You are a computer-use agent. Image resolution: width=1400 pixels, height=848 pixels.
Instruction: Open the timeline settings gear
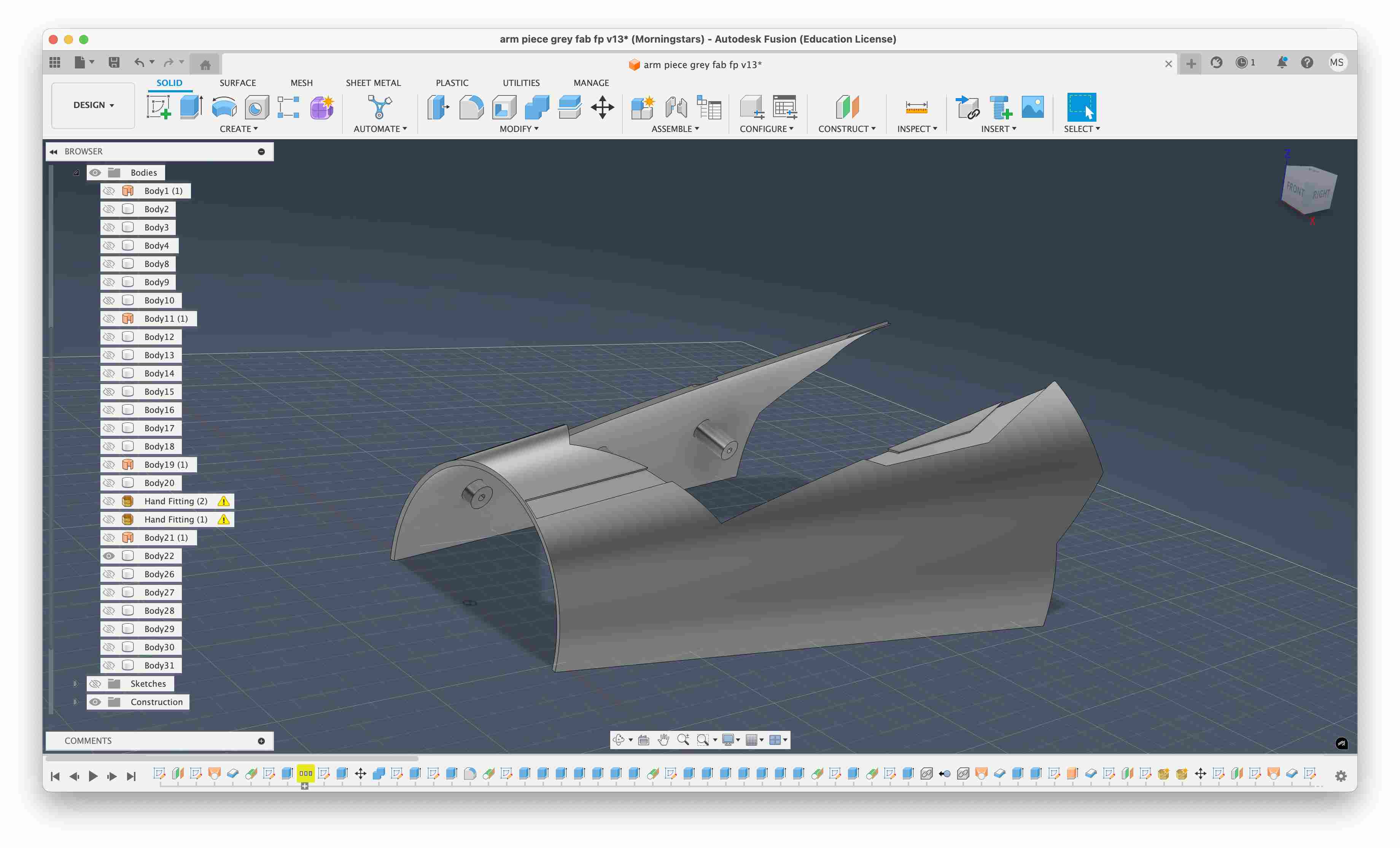click(1341, 776)
